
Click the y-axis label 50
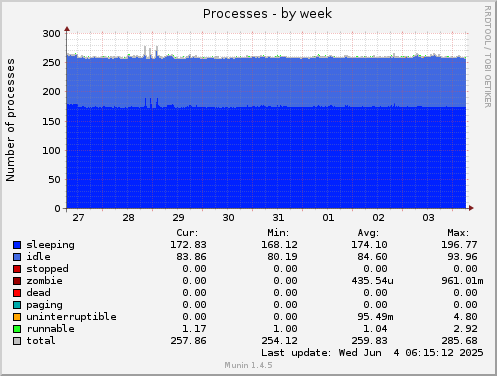pyautogui.click(x=54, y=180)
